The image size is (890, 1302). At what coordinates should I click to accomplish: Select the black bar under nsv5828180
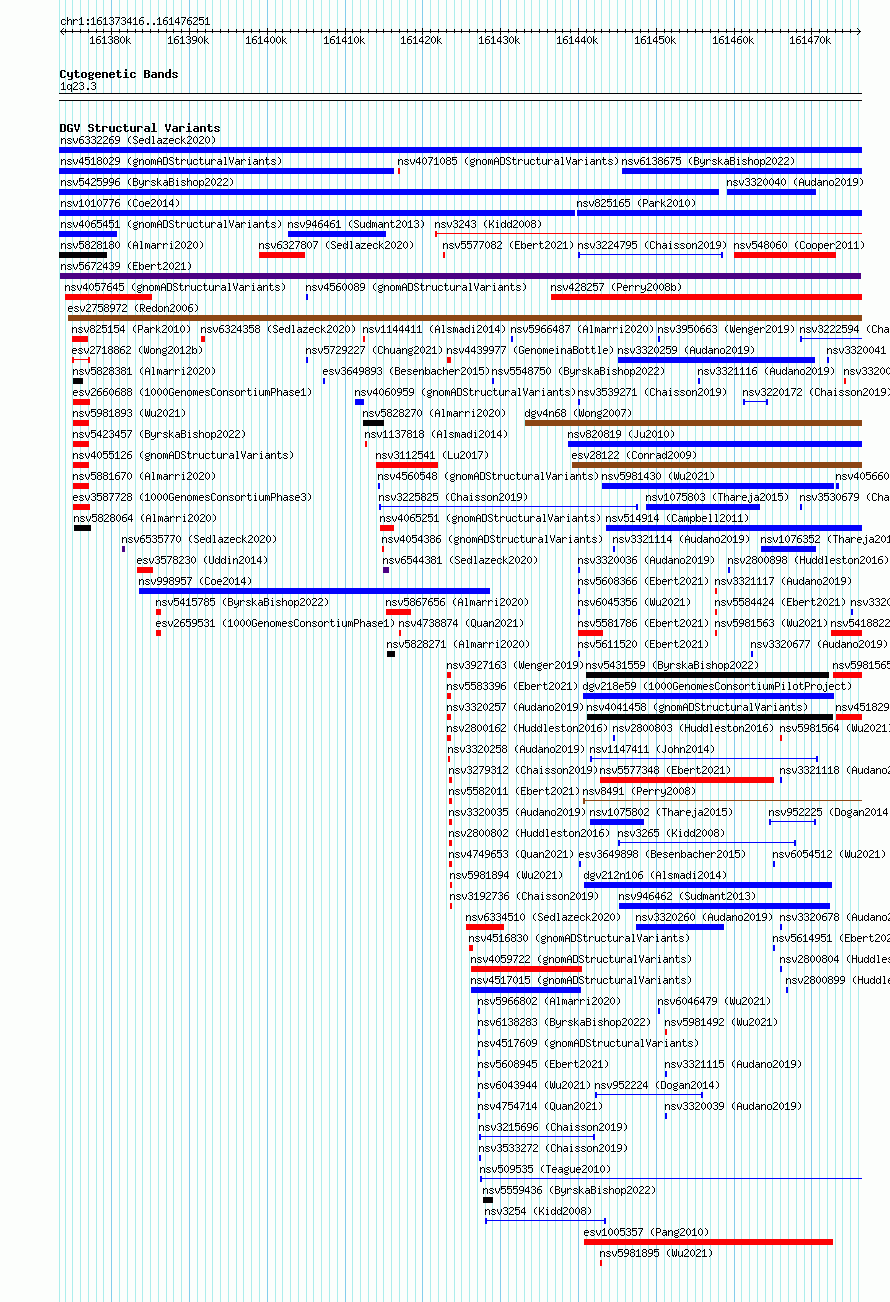coord(83,255)
